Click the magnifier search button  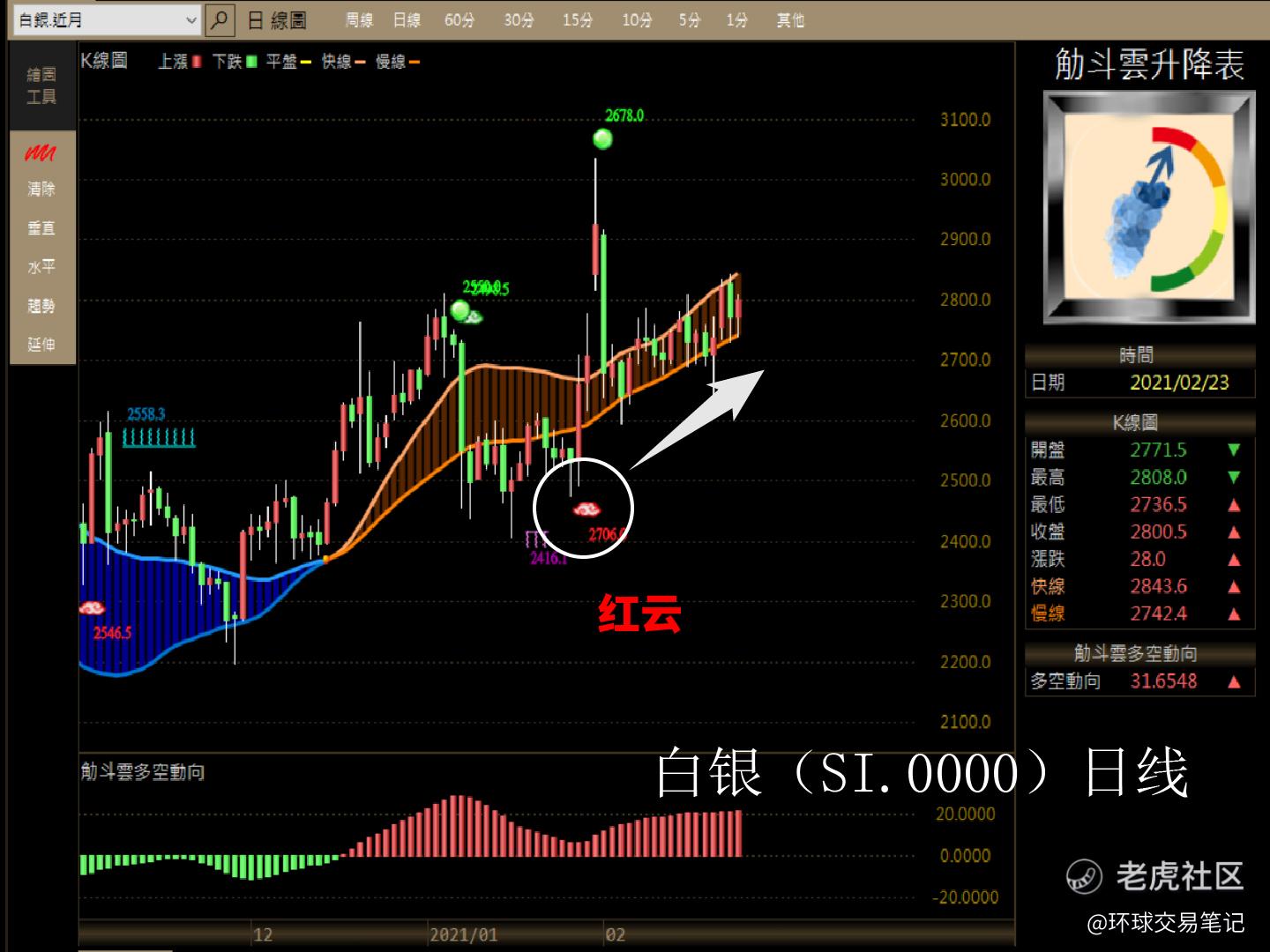tap(220, 19)
